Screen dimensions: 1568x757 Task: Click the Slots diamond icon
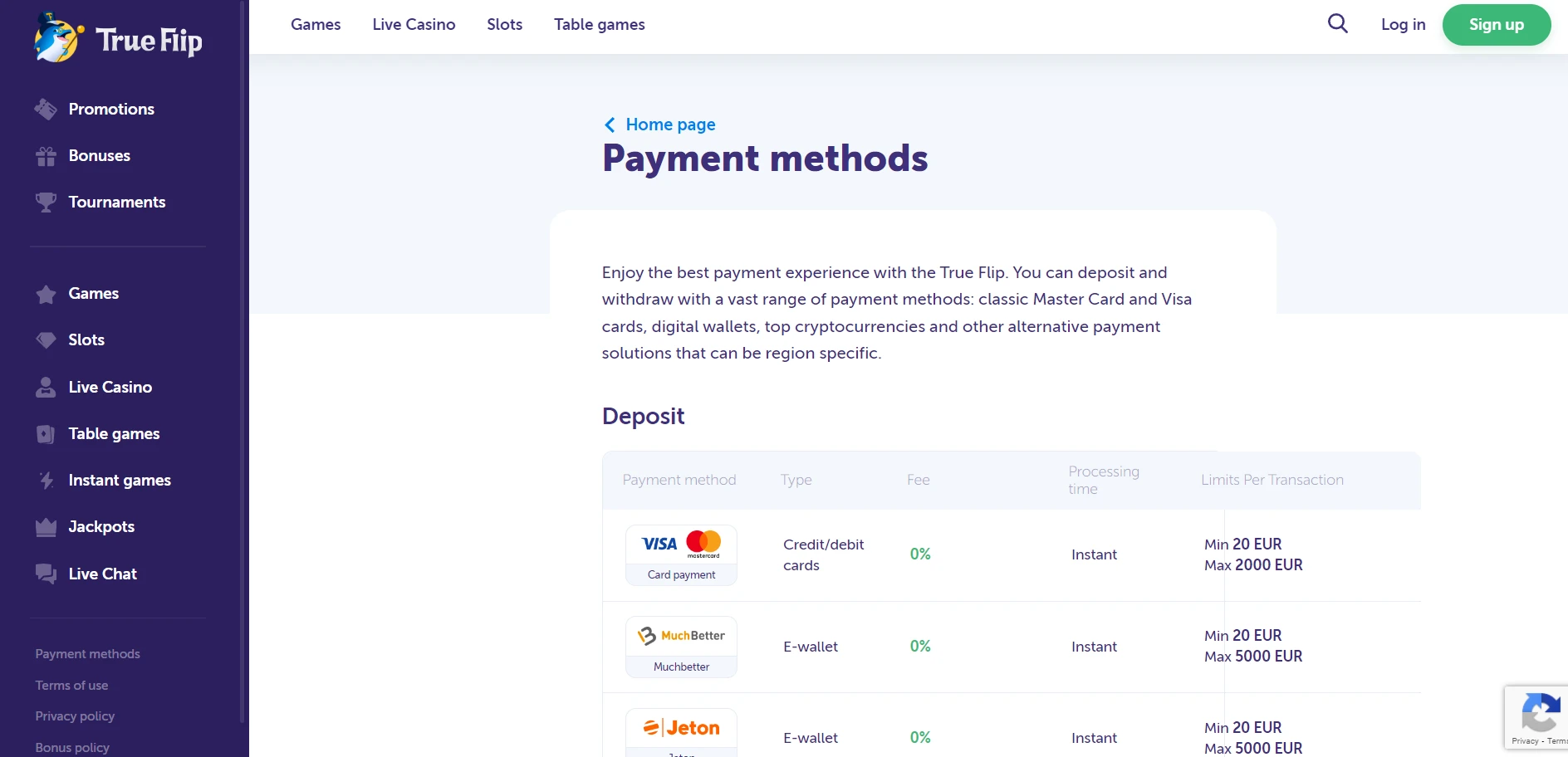pos(46,340)
